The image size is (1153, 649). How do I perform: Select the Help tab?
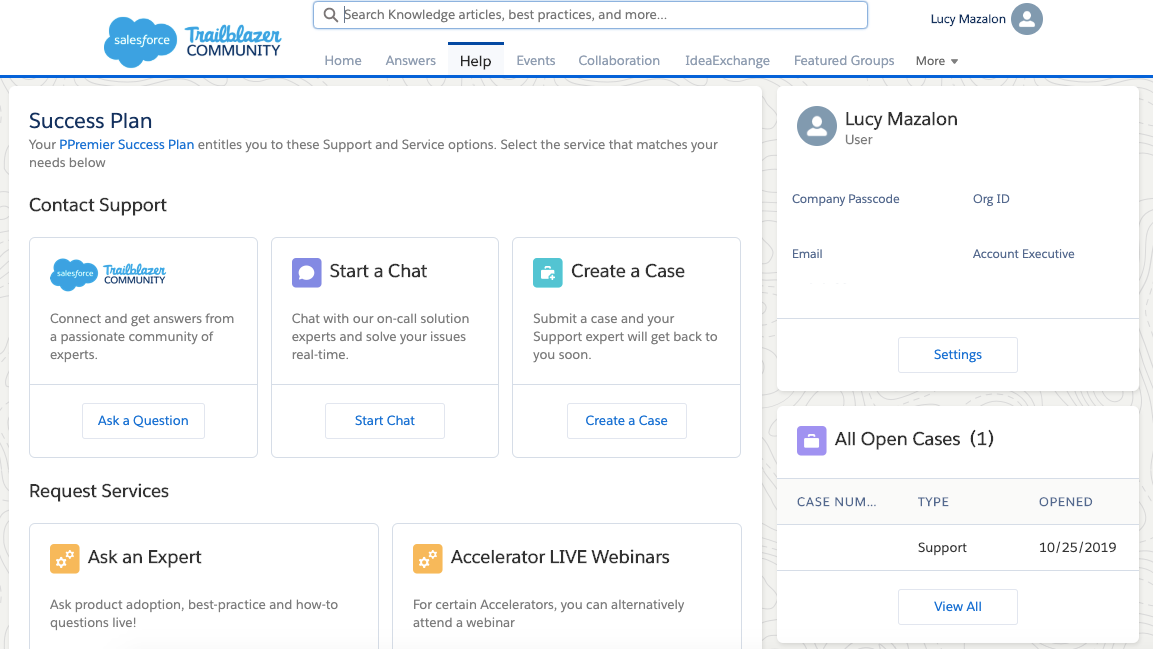[476, 61]
